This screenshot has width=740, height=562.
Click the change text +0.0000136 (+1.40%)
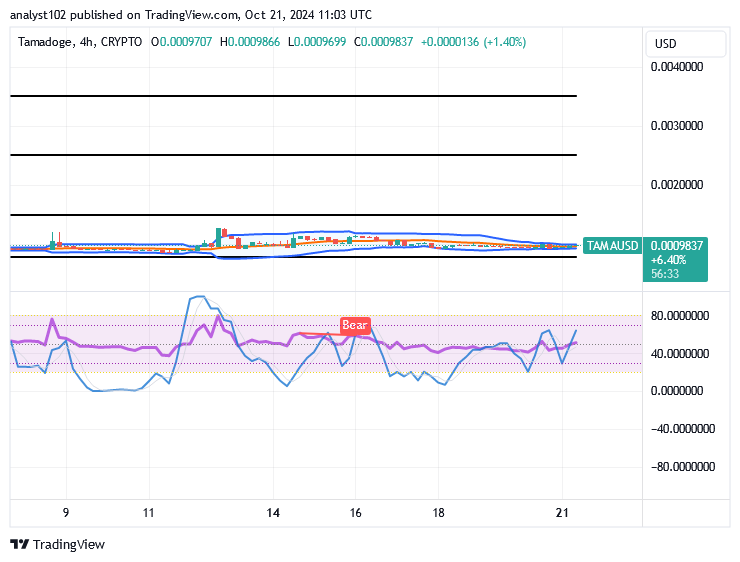[473, 42]
